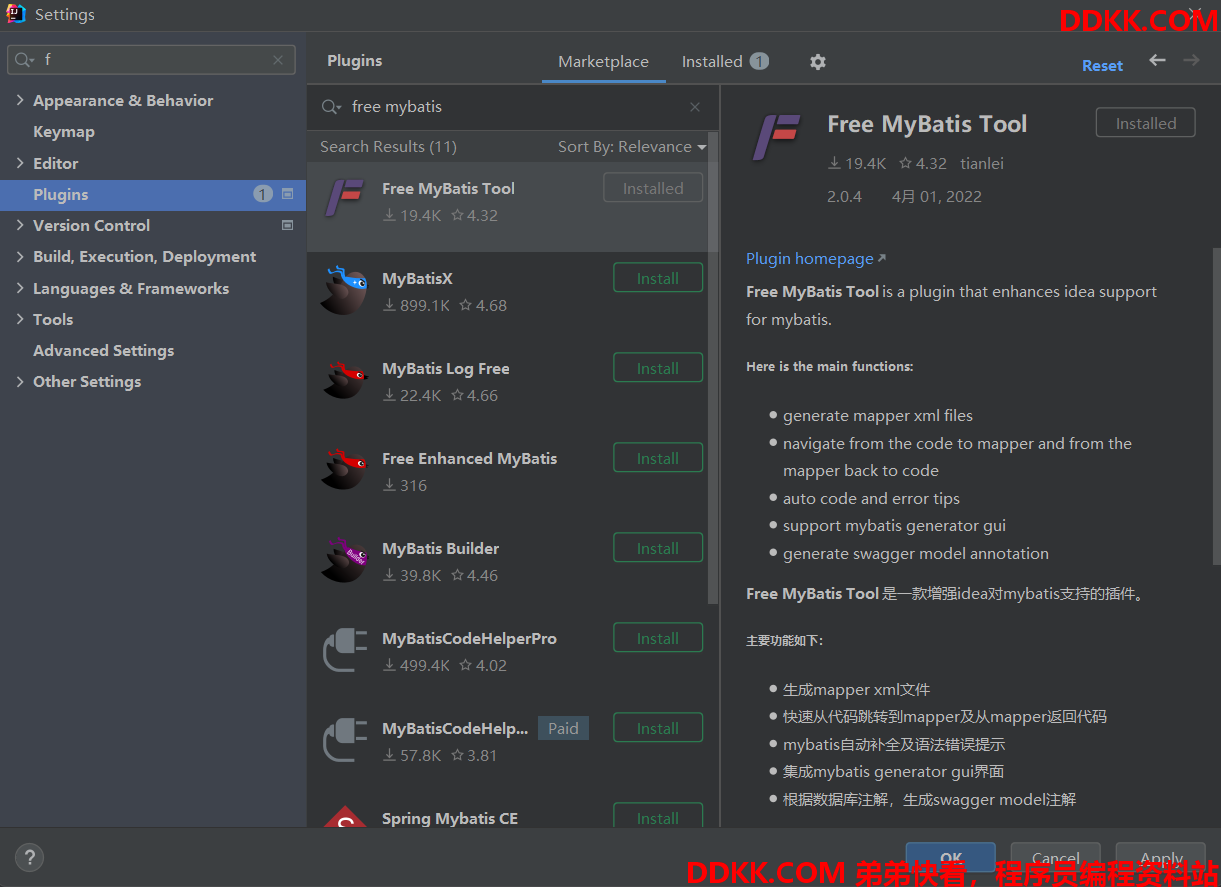
Task: Switch to the Installed tab
Action: click(x=725, y=62)
